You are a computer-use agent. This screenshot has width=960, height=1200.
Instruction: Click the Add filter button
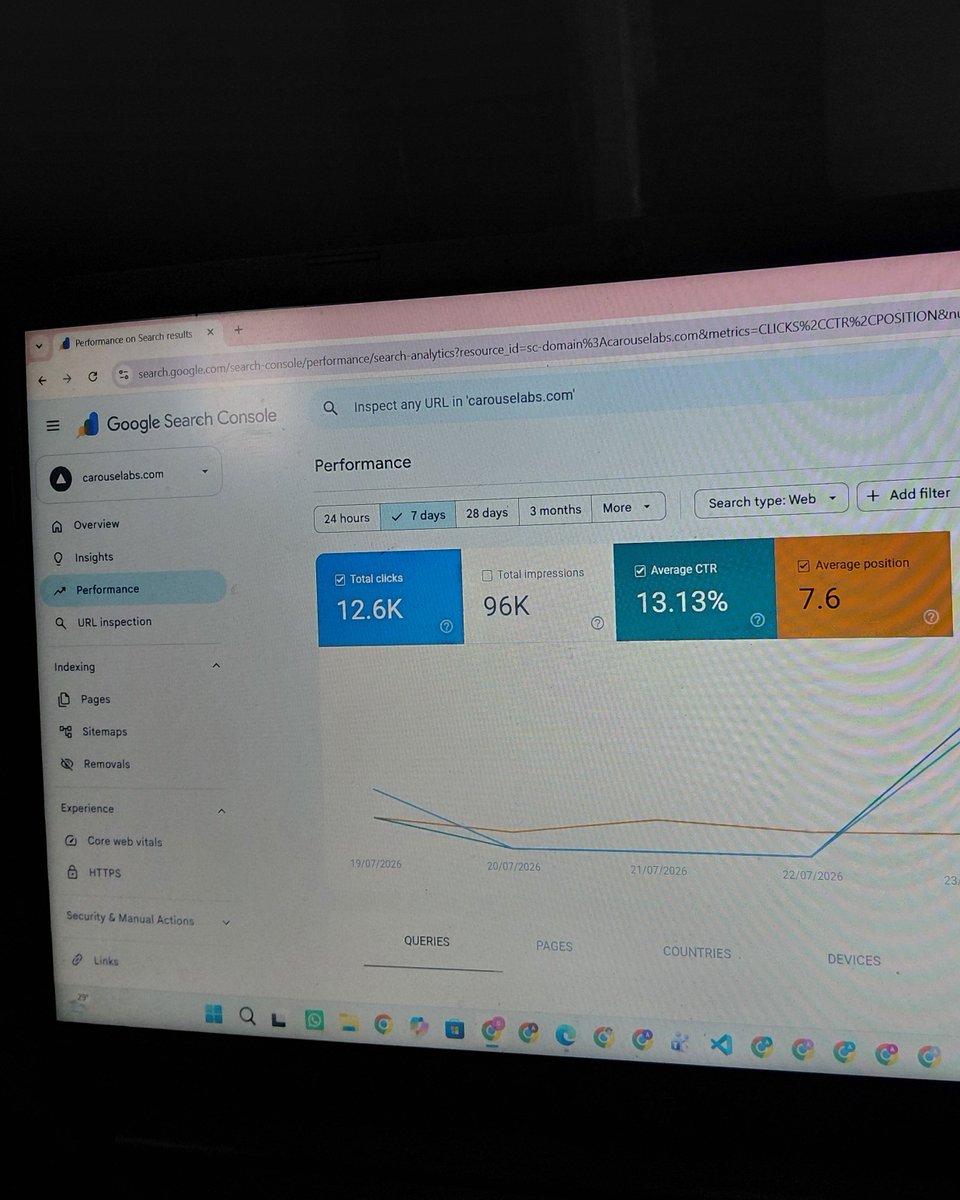pos(908,494)
